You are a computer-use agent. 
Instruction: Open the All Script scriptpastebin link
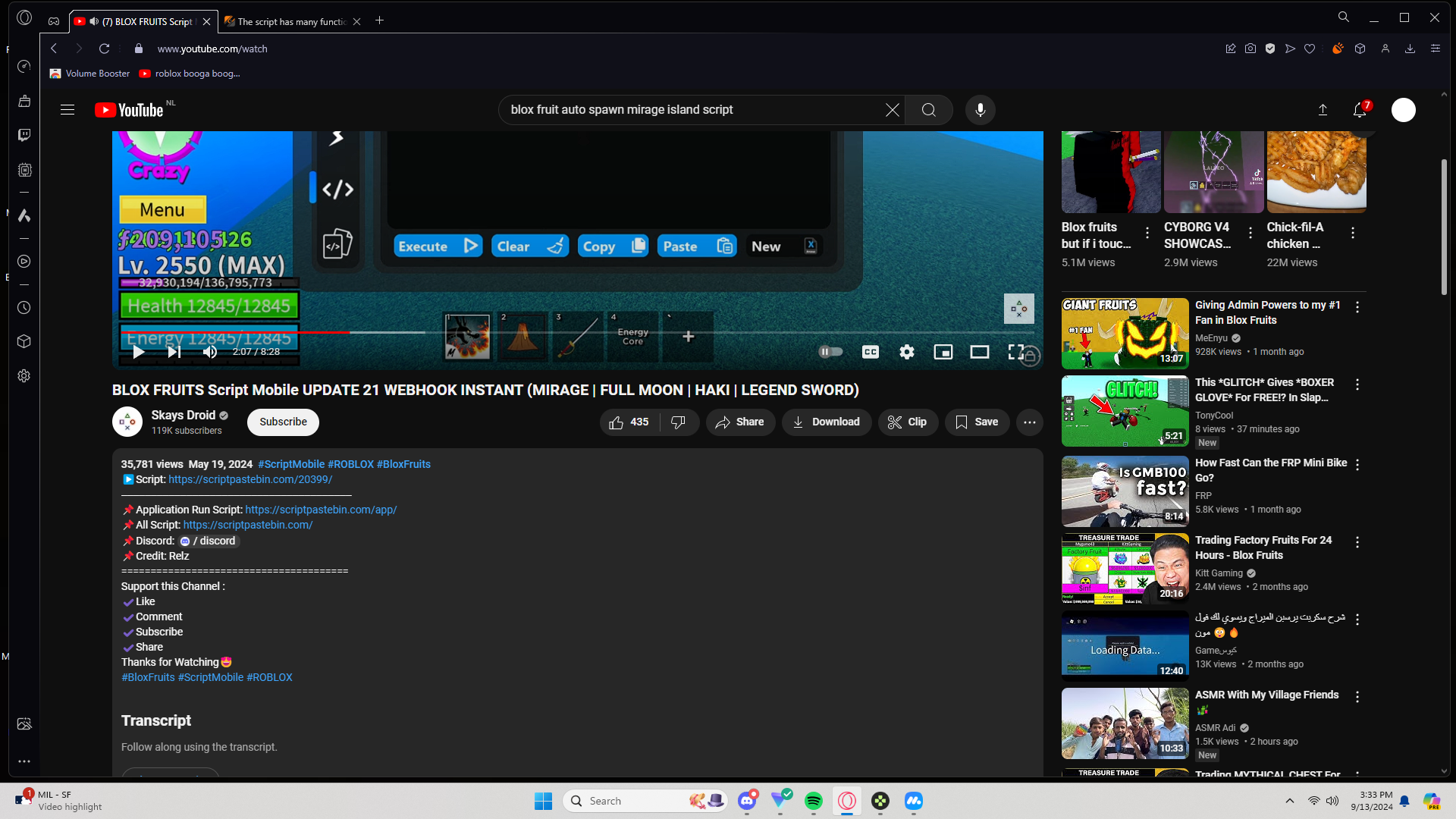(x=248, y=526)
